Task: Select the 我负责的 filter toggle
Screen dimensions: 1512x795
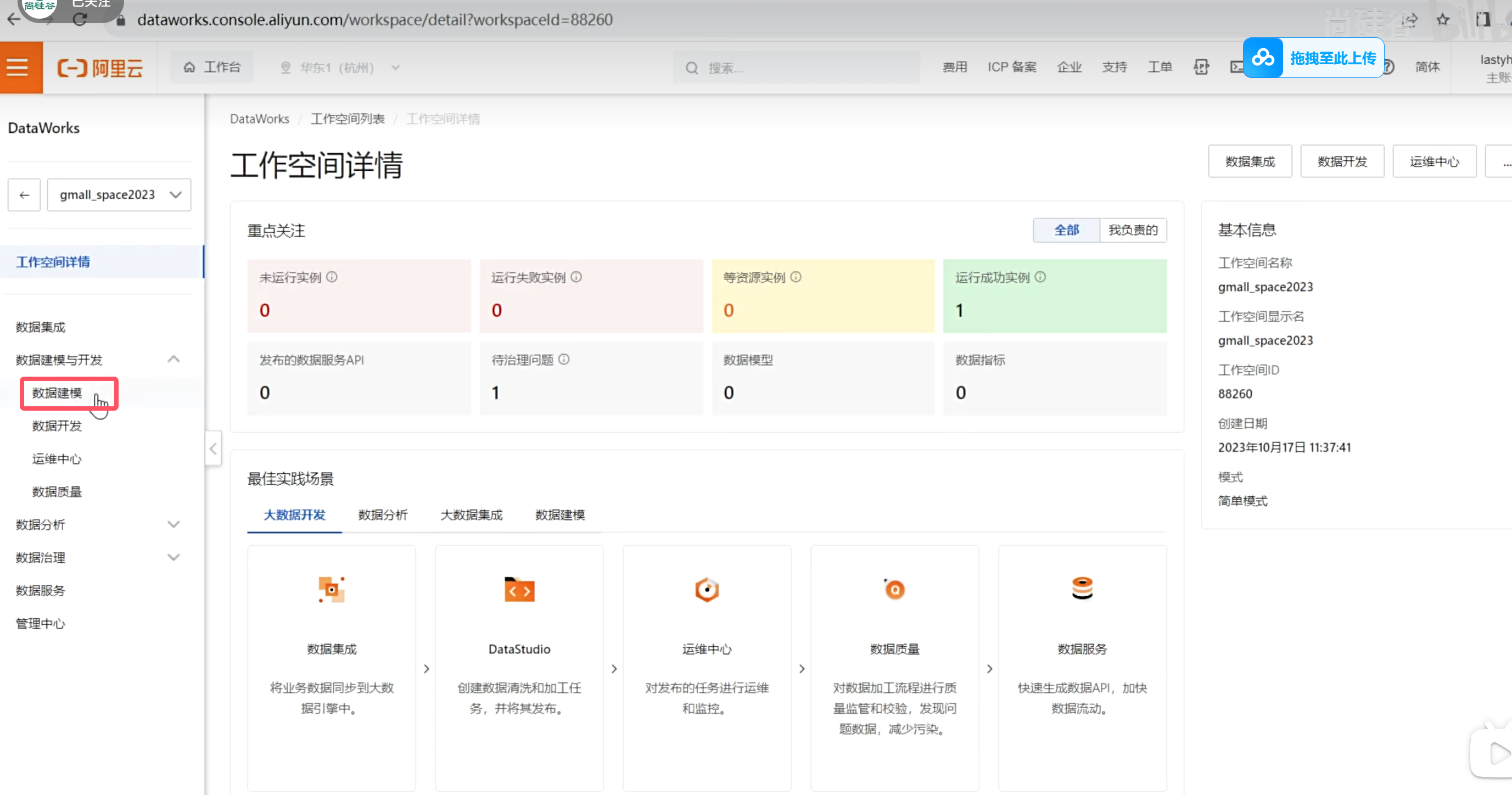Action: (x=1133, y=230)
